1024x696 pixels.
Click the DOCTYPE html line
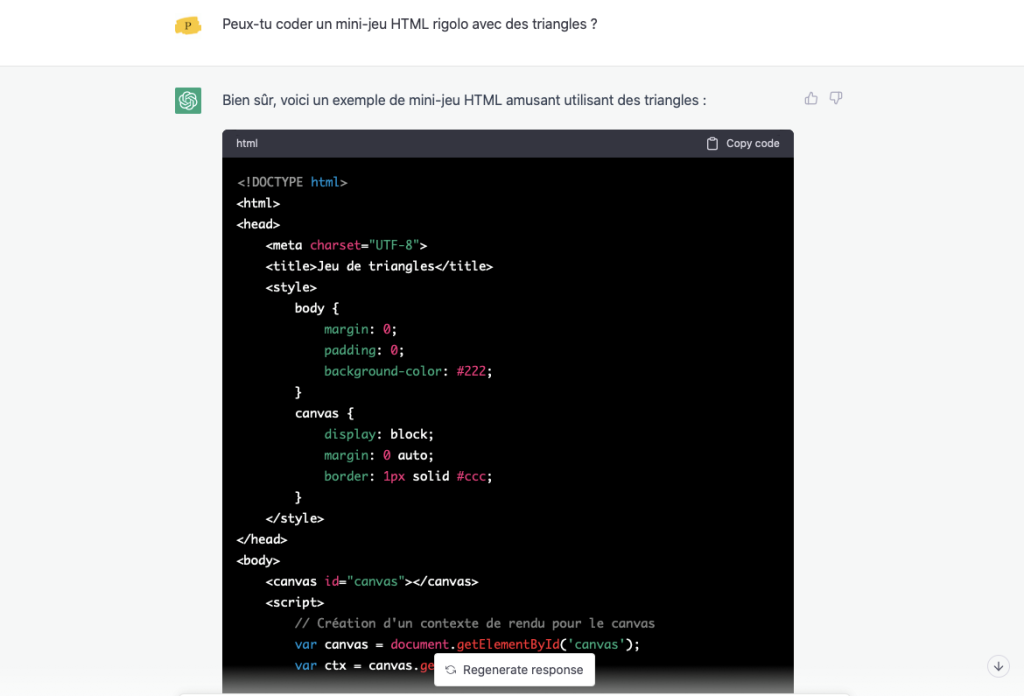pyautogui.click(x=292, y=182)
